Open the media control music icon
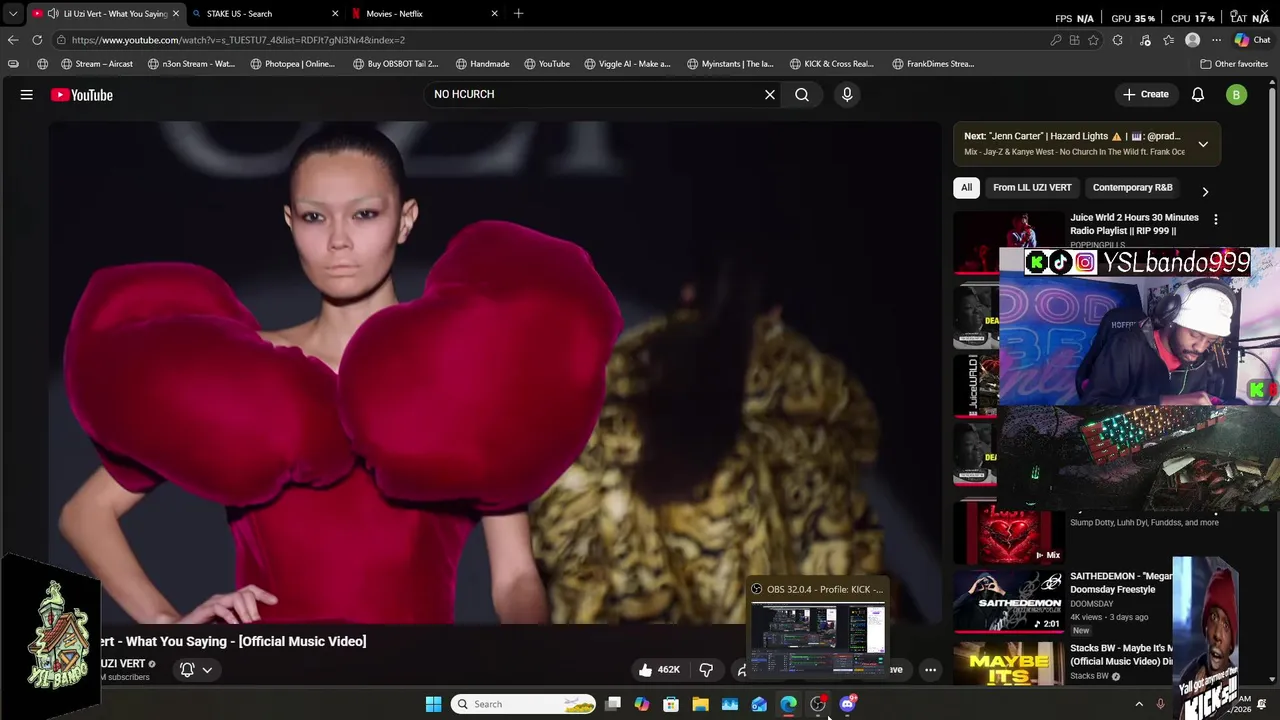Image resolution: width=1280 pixels, height=720 pixels. (1145, 40)
